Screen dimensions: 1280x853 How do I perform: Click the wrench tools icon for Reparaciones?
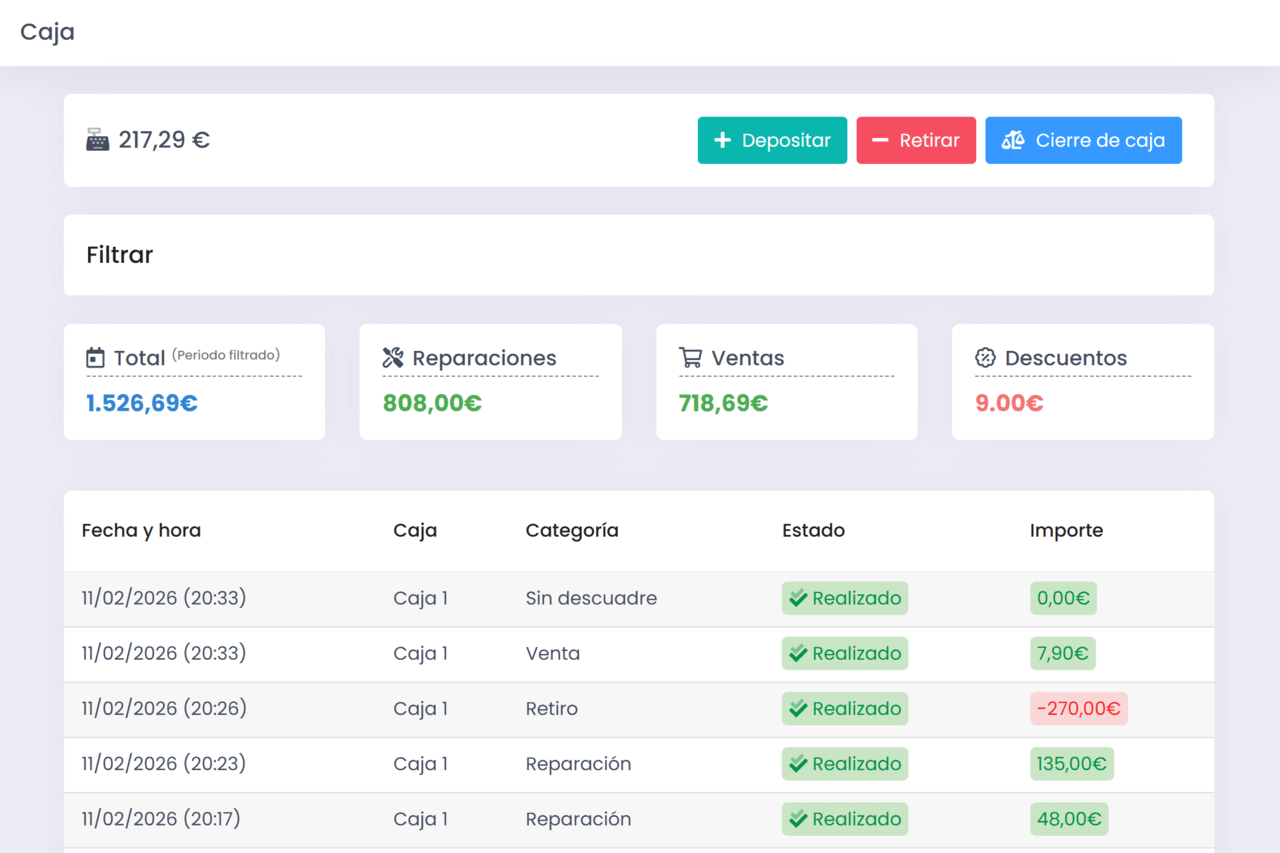(393, 358)
